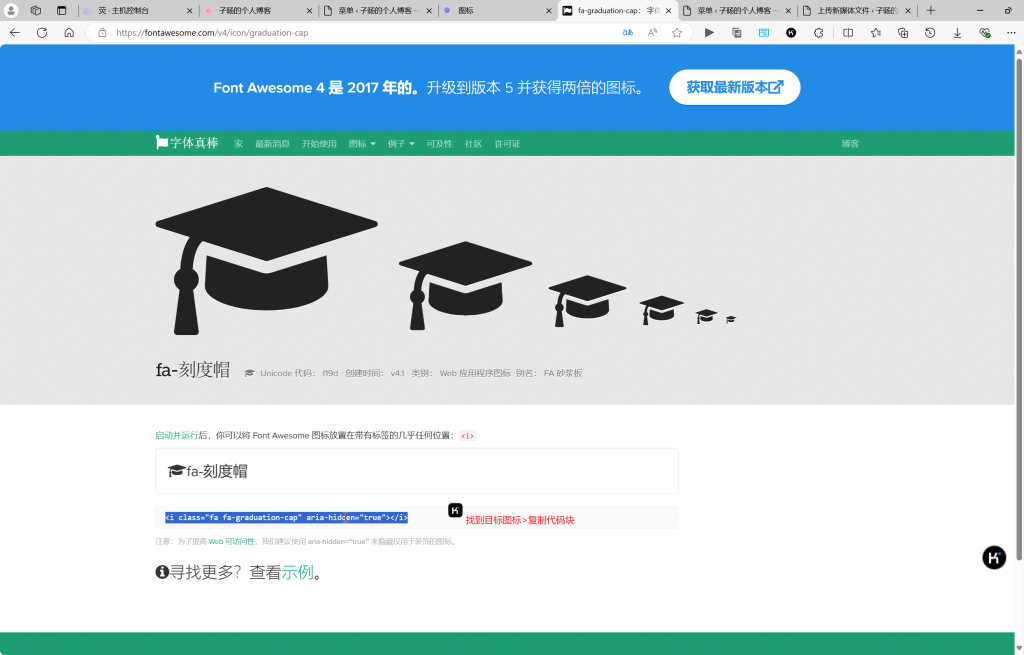This screenshot has width=1024, height=655.
Task: Open the browser profile avatar
Action: tap(11, 10)
